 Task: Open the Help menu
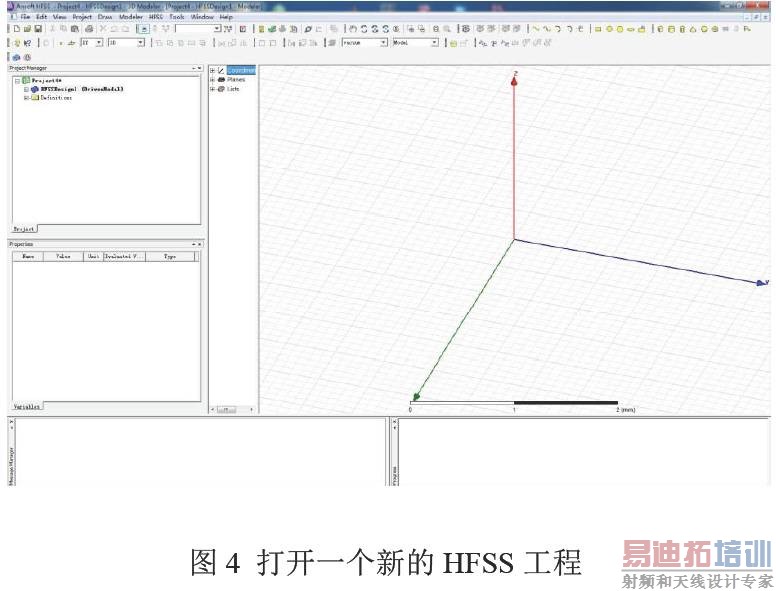pos(226,17)
